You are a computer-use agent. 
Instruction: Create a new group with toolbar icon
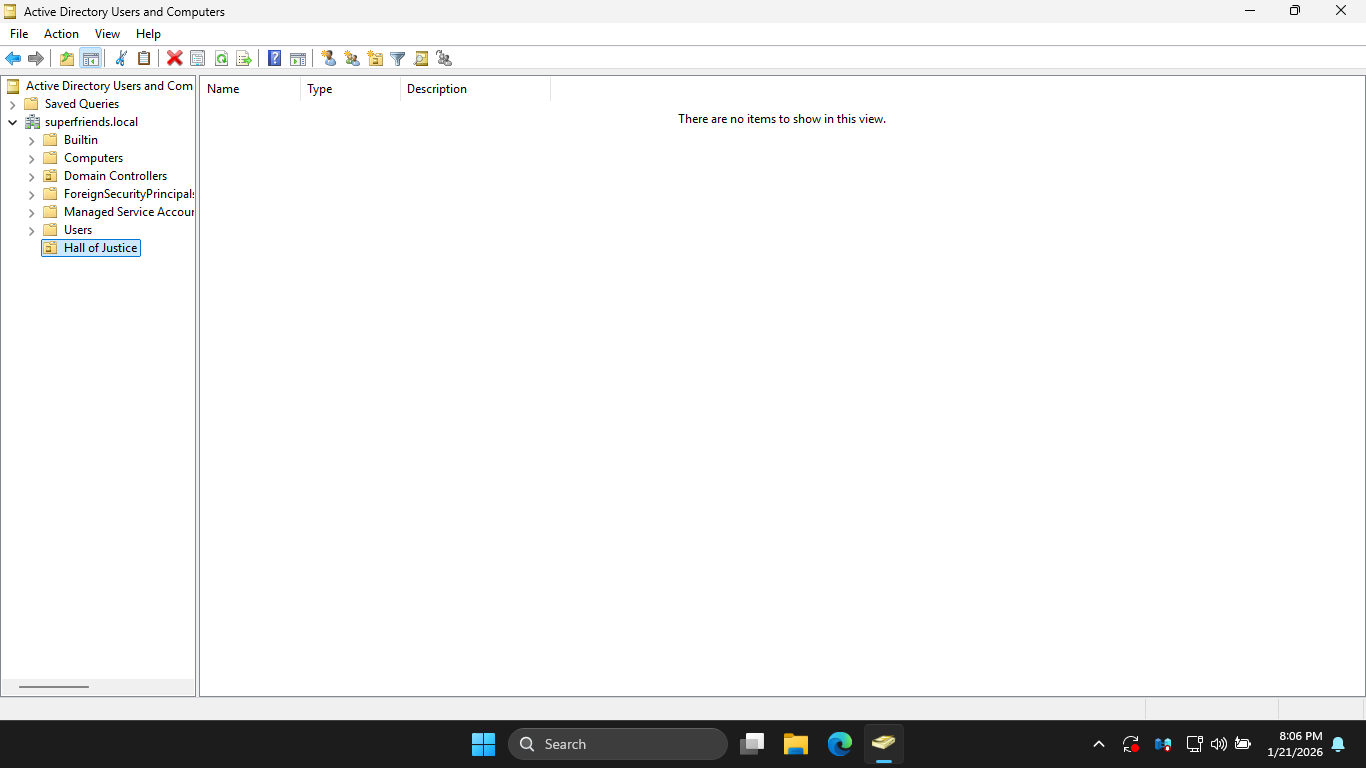pyautogui.click(x=351, y=59)
